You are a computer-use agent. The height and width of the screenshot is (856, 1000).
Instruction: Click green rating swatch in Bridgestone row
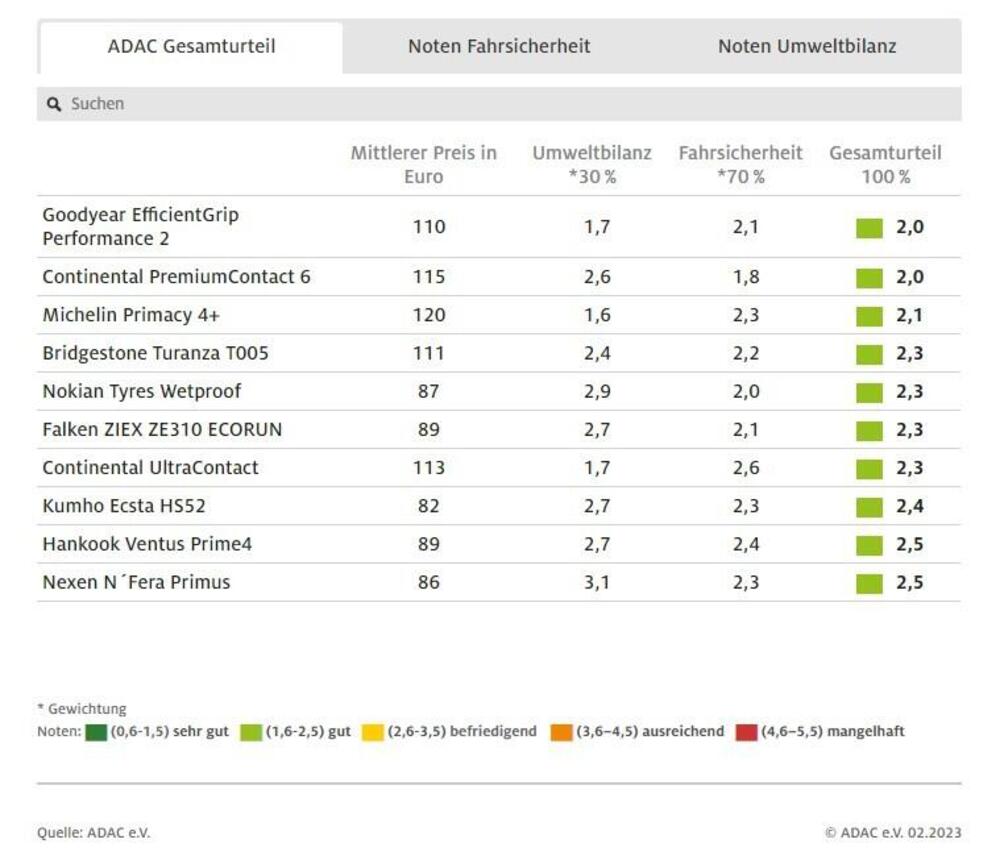(869, 355)
